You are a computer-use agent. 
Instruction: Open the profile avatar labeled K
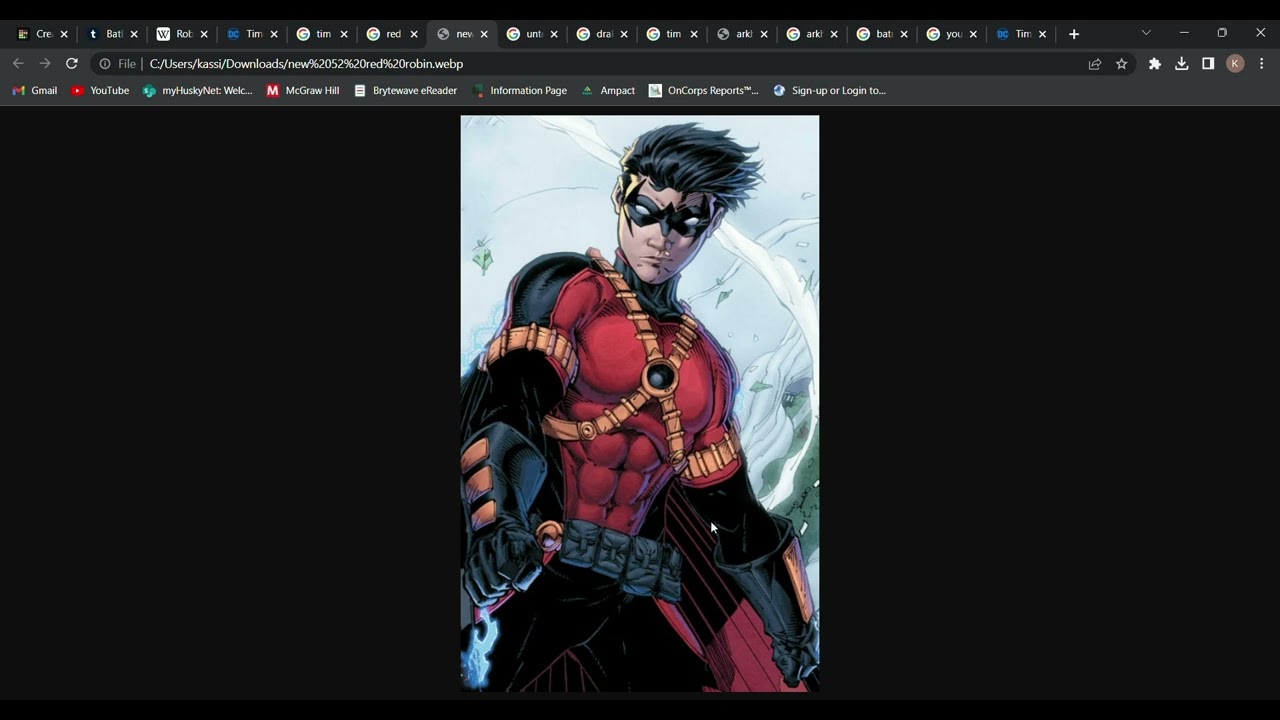click(x=1235, y=64)
